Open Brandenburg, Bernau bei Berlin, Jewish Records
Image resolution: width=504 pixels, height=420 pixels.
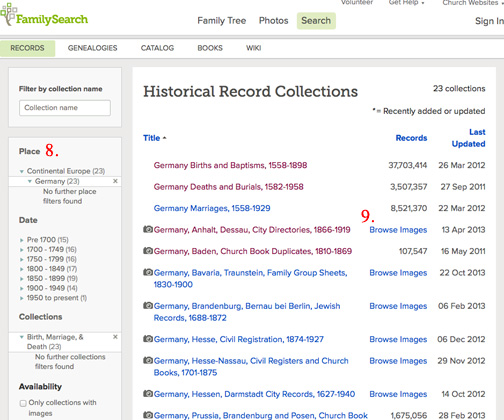(x=247, y=312)
